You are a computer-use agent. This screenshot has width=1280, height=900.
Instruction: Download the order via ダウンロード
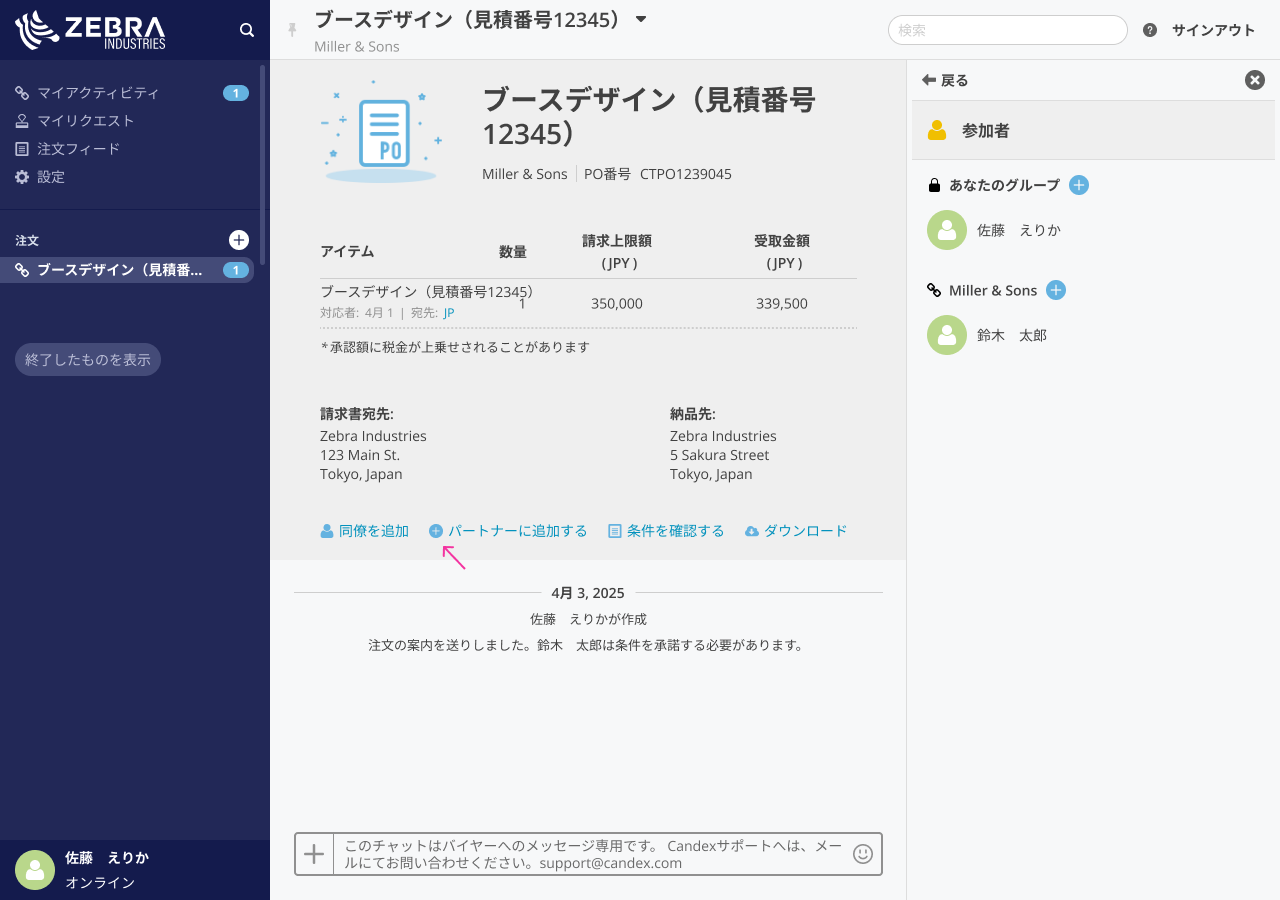tap(796, 531)
